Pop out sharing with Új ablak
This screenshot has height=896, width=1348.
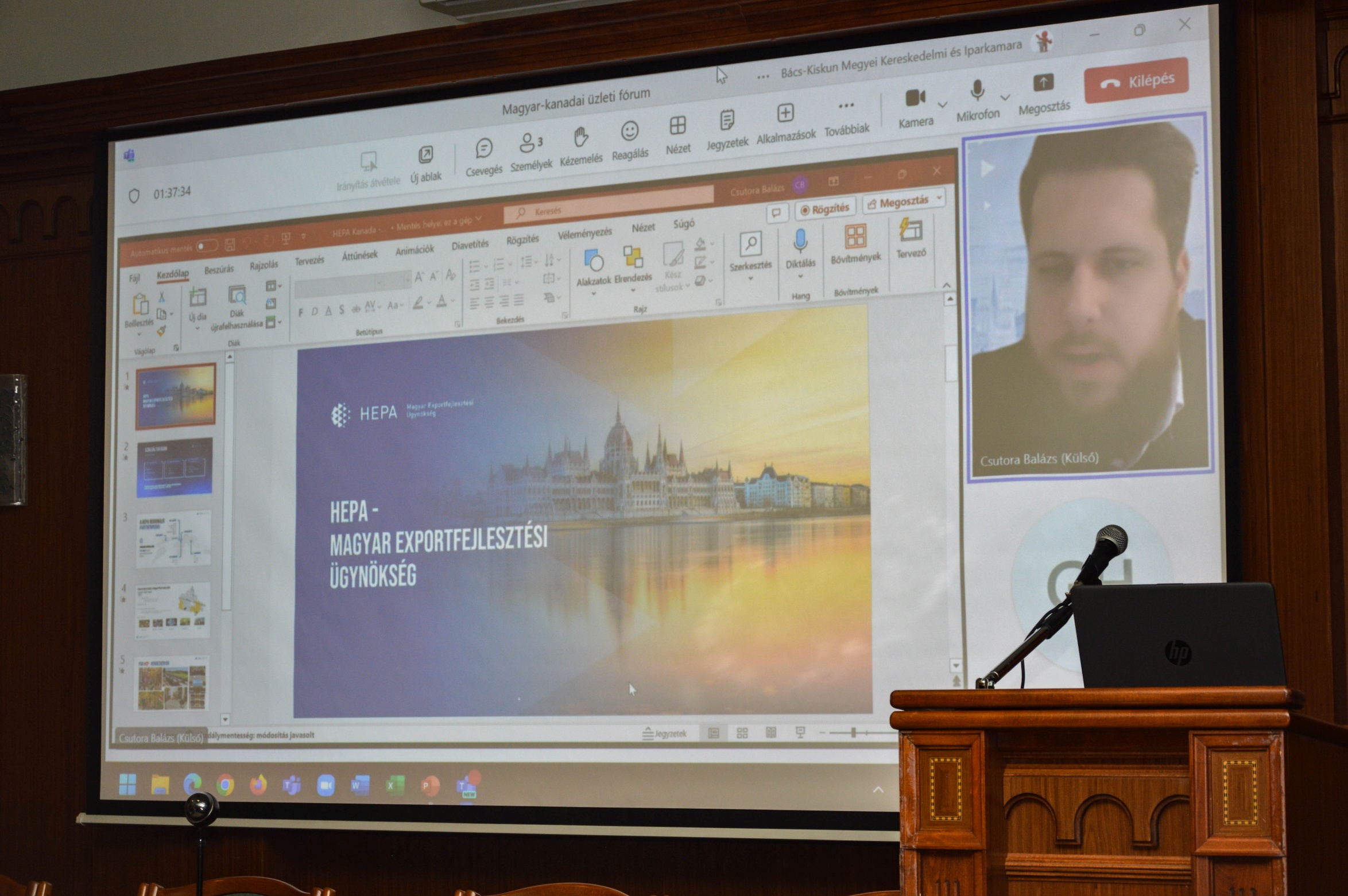425,164
